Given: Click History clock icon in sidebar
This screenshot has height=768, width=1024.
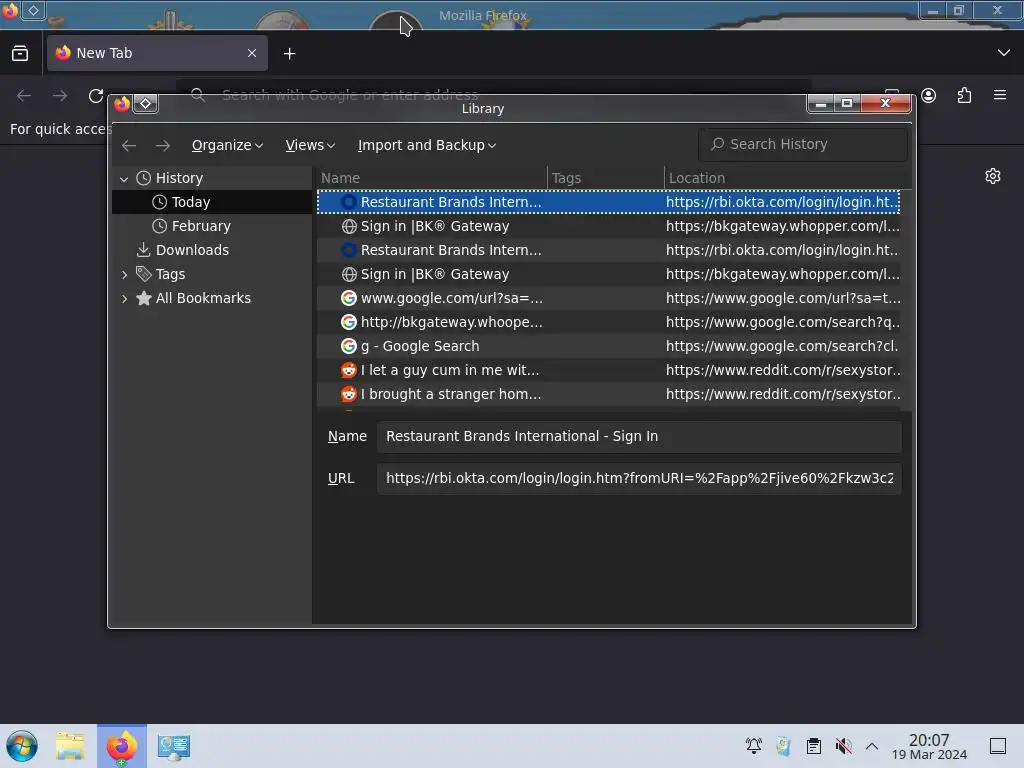Looking at the screenshot, I should [x=144, y=178].
